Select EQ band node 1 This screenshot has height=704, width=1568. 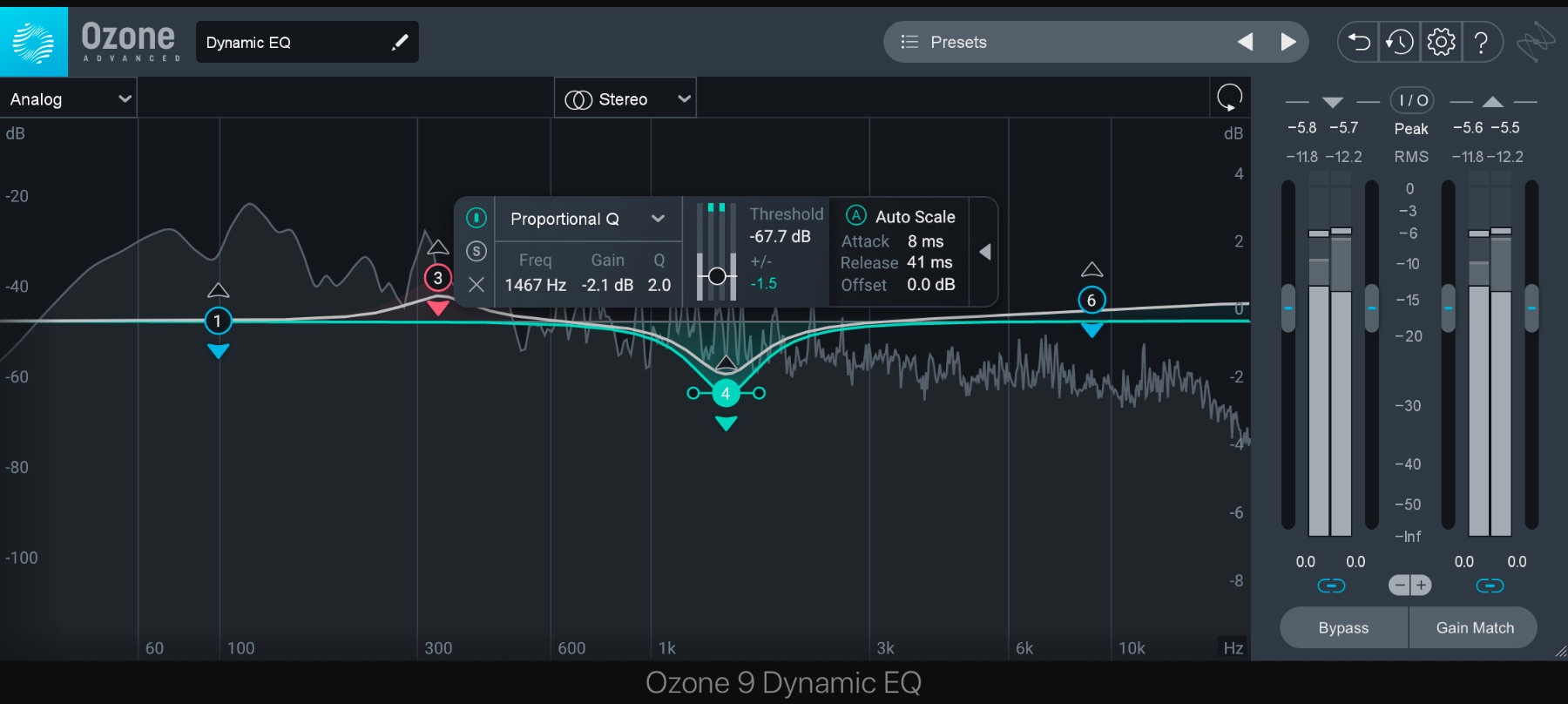click(218, 321)
